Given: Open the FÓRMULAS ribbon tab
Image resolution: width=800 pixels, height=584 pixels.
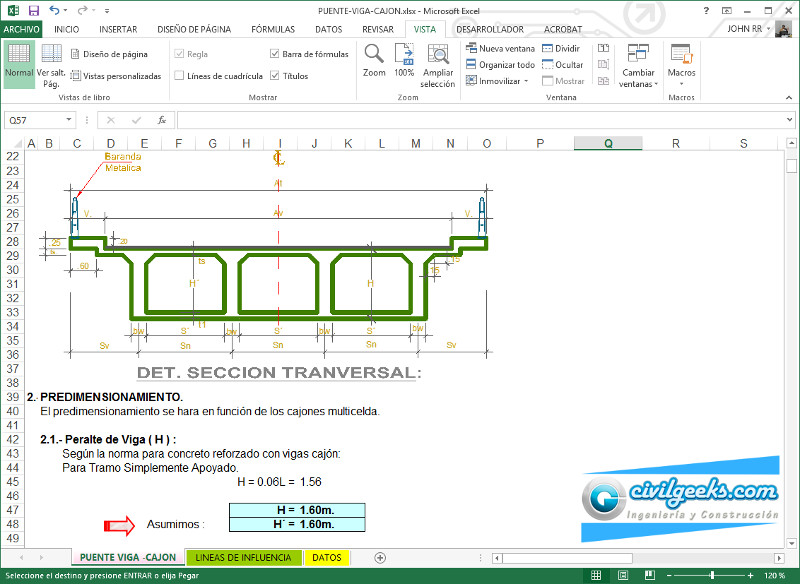Looking at the screenshot, I should [272, 29].
